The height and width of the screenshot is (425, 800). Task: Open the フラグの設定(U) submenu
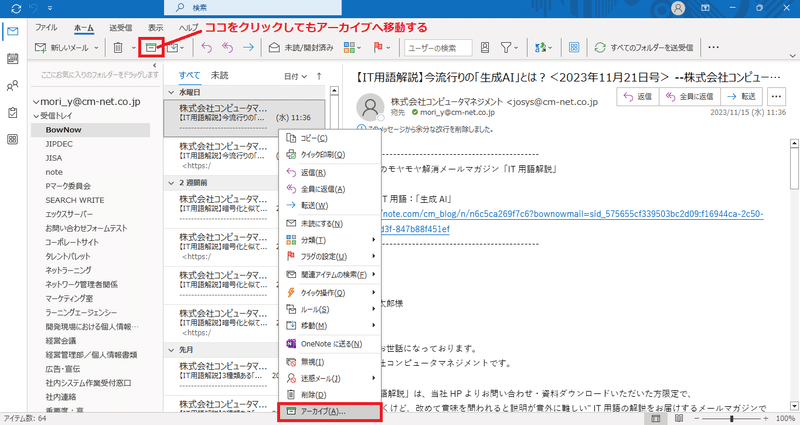click(330, 256)
